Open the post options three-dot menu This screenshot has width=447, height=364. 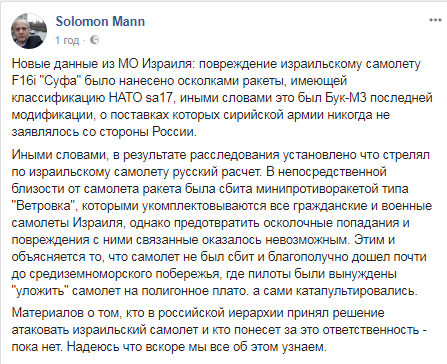[x=435, y=20]
